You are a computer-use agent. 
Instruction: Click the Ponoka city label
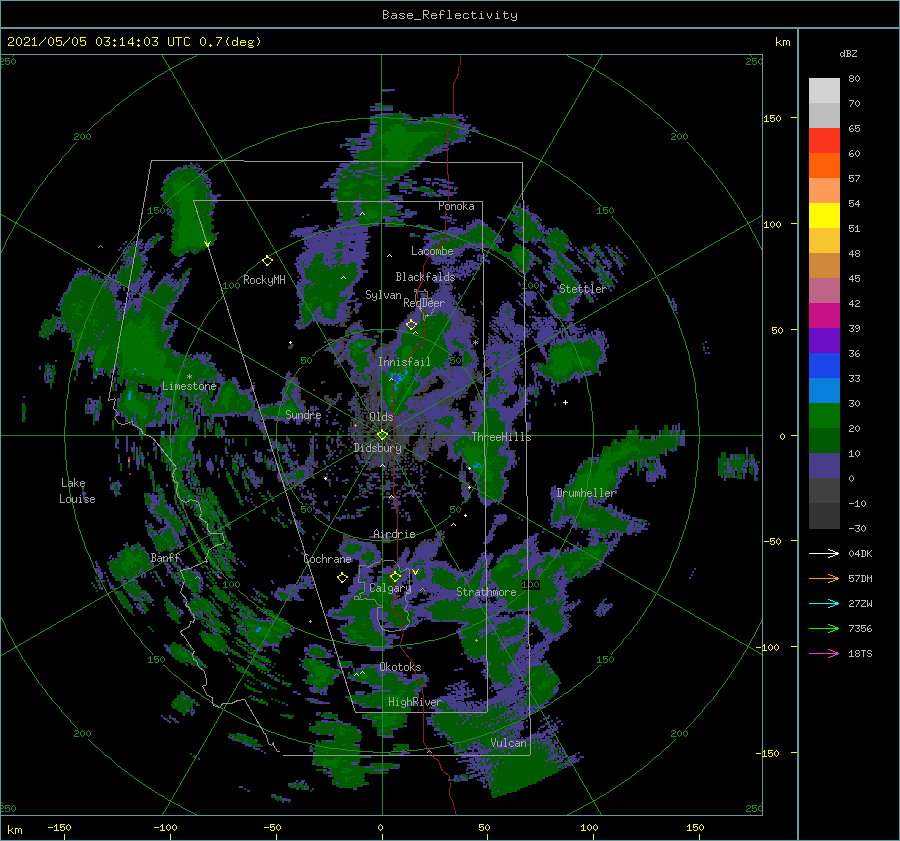point(456,206)
